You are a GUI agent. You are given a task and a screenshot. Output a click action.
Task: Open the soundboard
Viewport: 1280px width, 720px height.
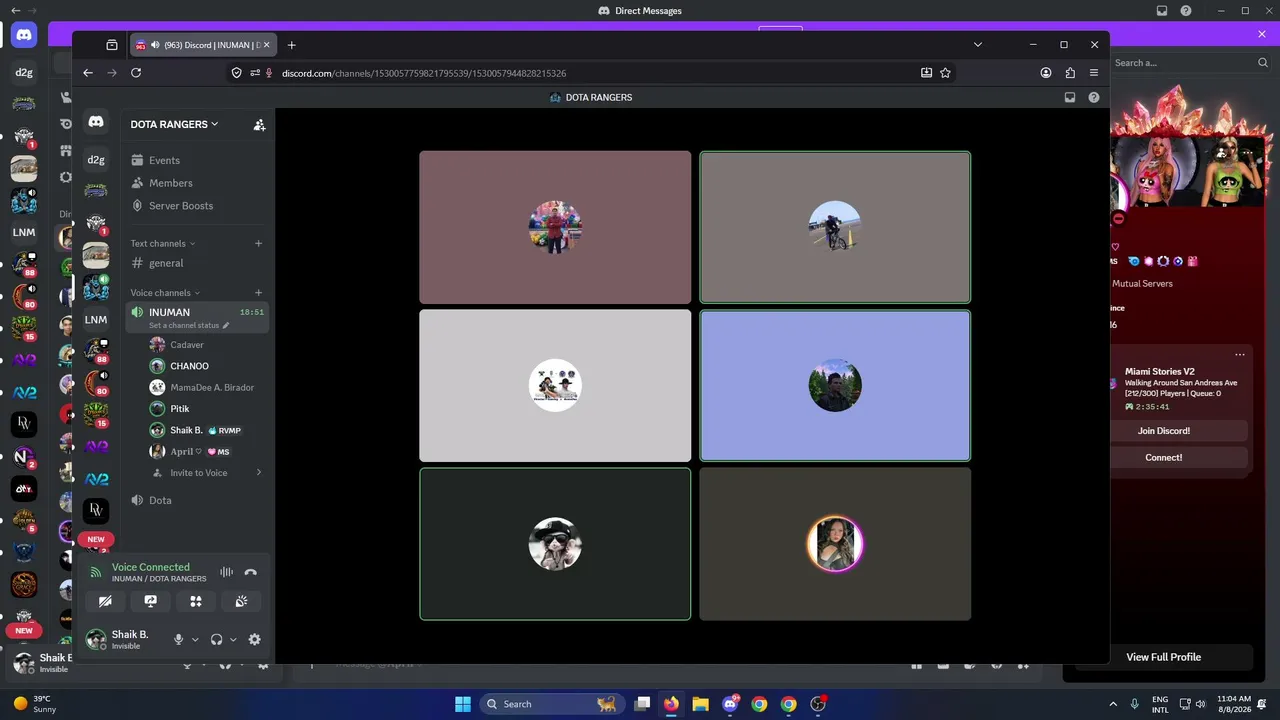[241, 601]
